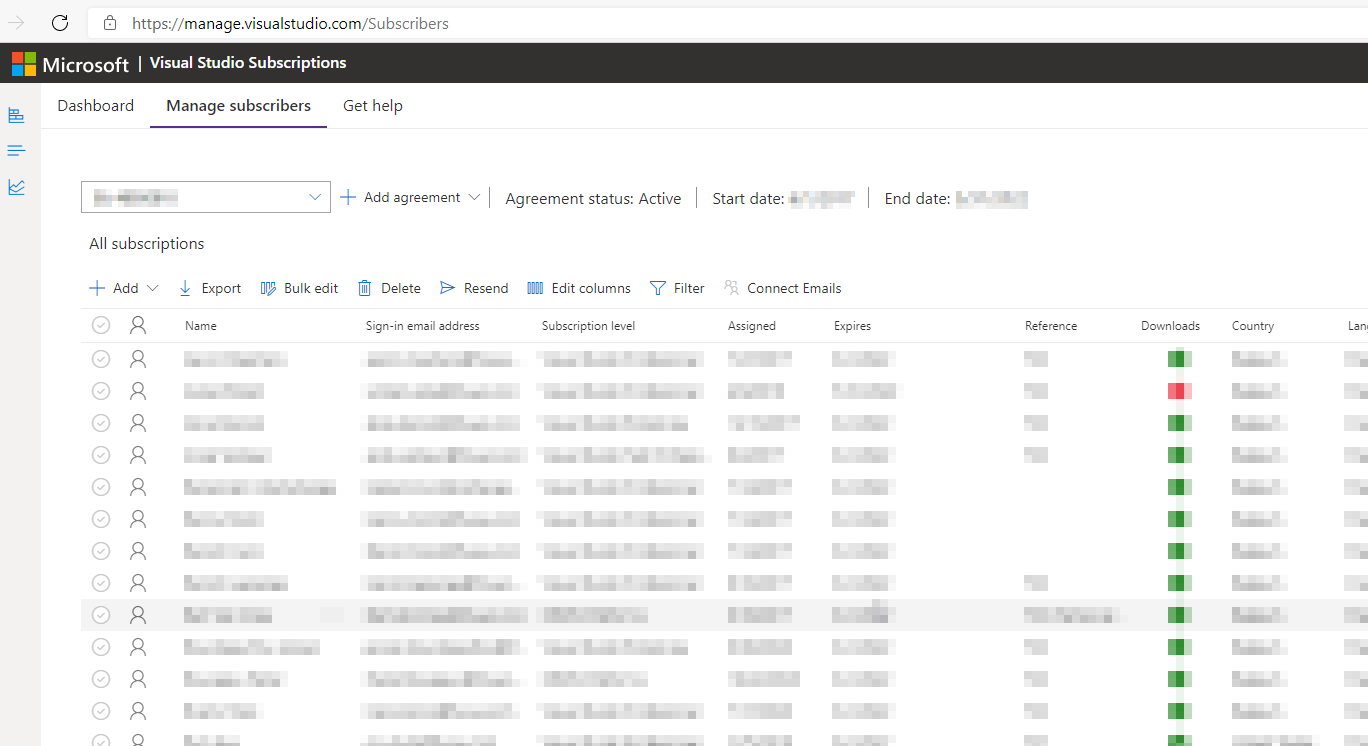Click the green Downloads indicator in highlighted row
The width and height of the screenshot is (1368, 746).
1180,615
